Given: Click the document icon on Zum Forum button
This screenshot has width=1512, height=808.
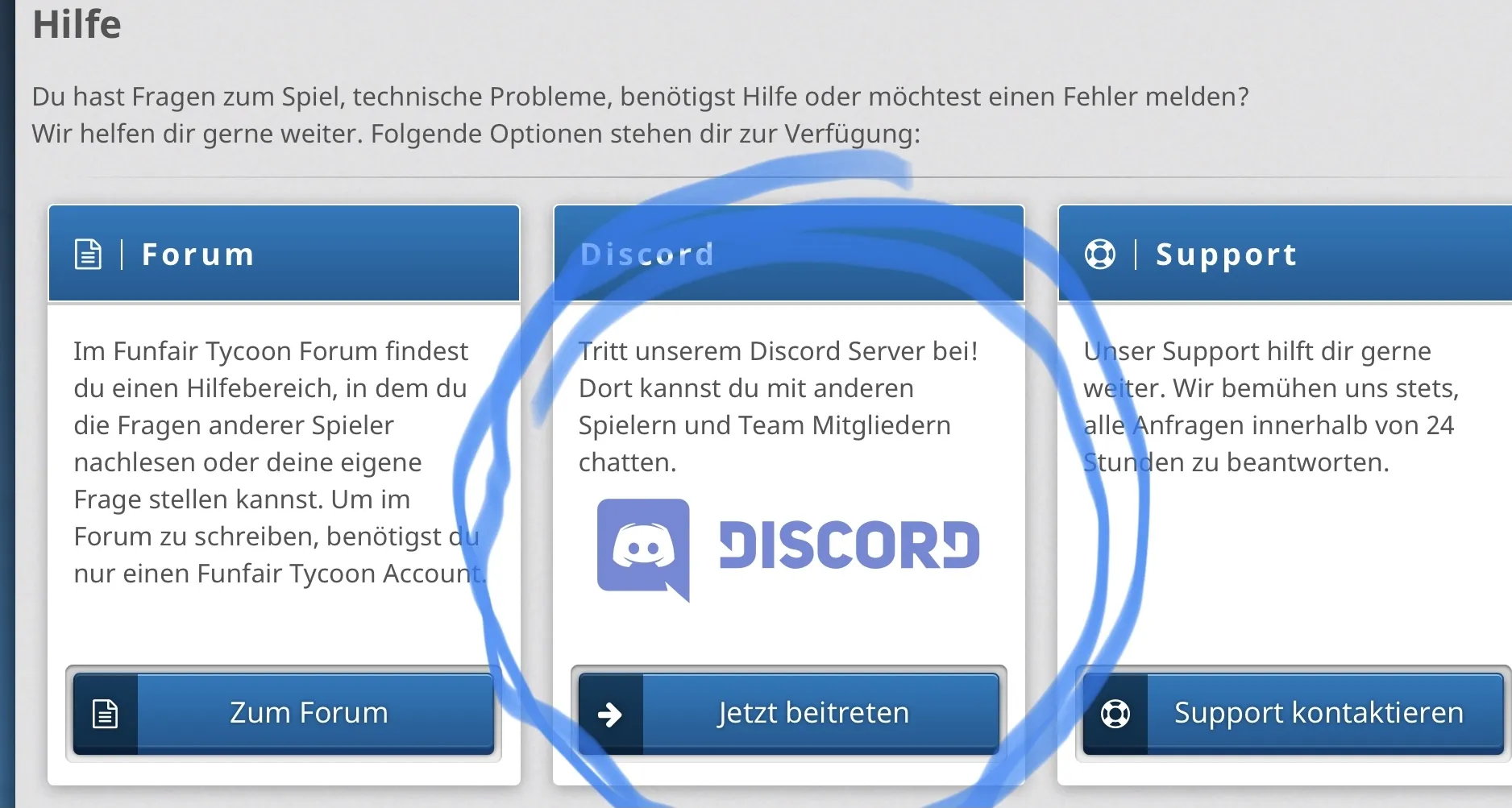Looking at the screenshot, I should click(106, 714).
